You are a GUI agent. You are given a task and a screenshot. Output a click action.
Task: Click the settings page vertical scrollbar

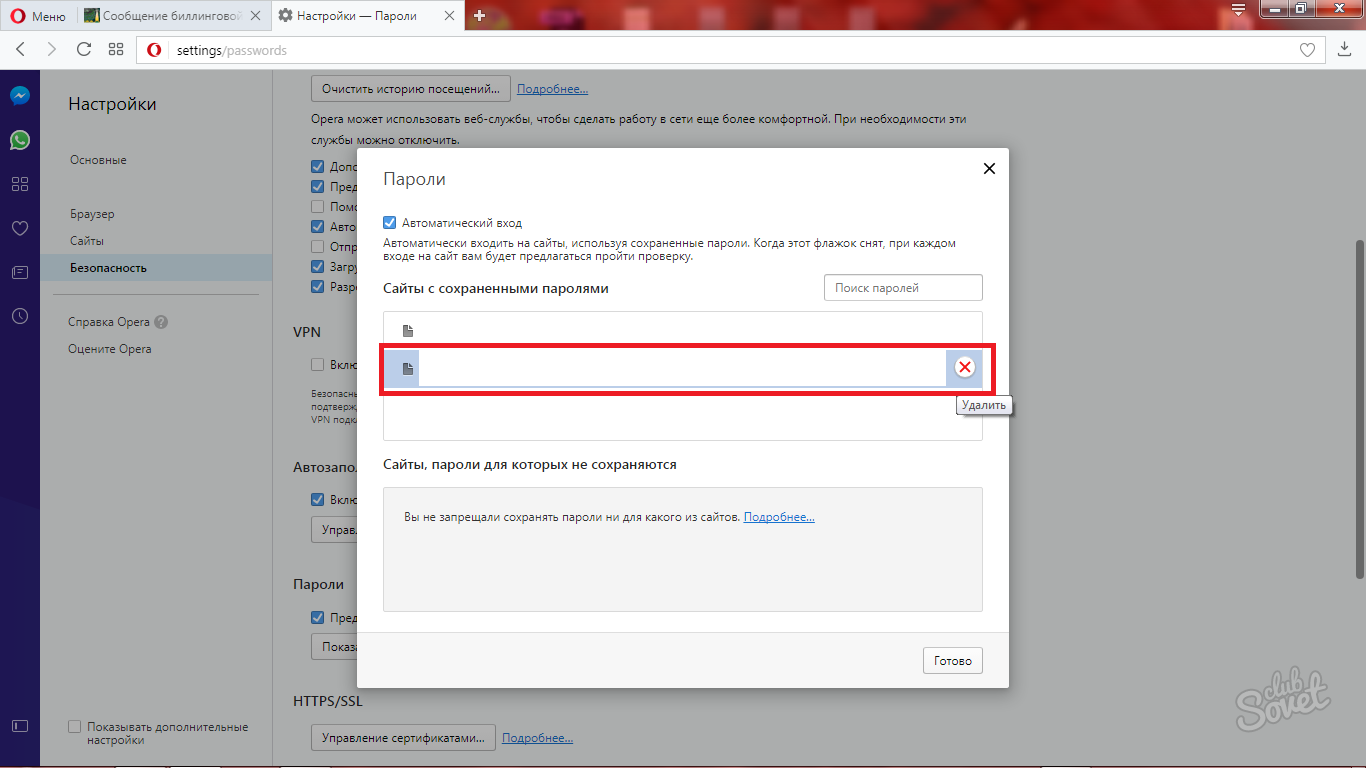(x=1359, y=408)
